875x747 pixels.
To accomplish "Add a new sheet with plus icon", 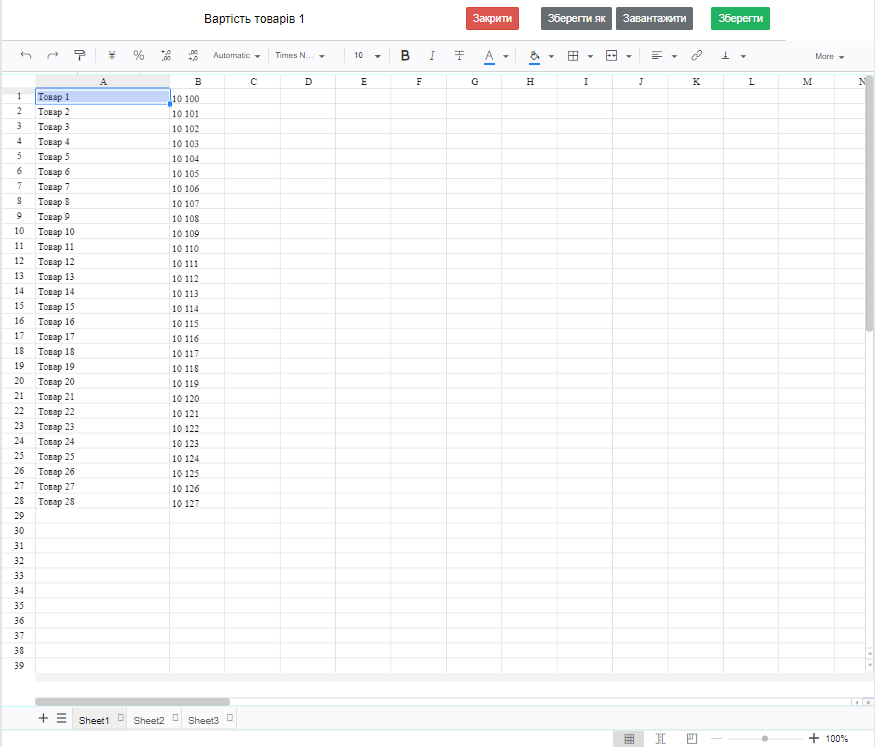I will point(43,718).
